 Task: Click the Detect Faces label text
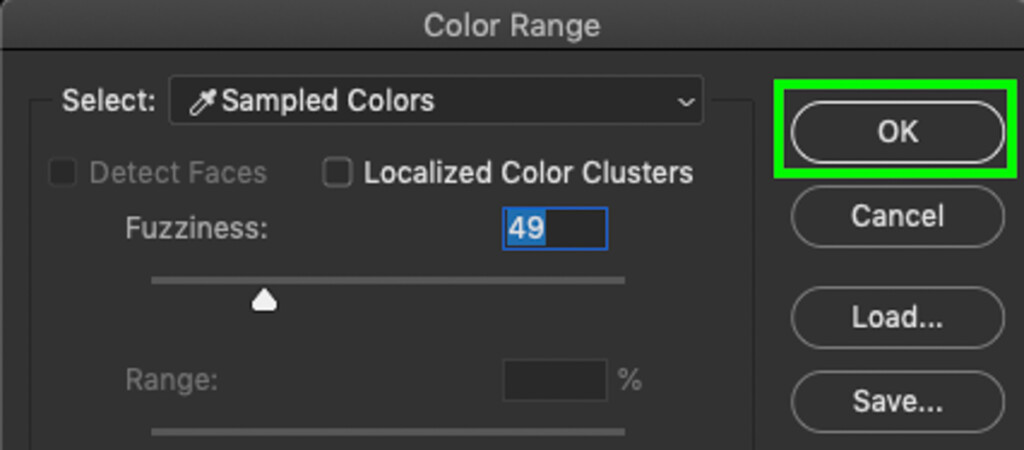click(x=178, y=173)
